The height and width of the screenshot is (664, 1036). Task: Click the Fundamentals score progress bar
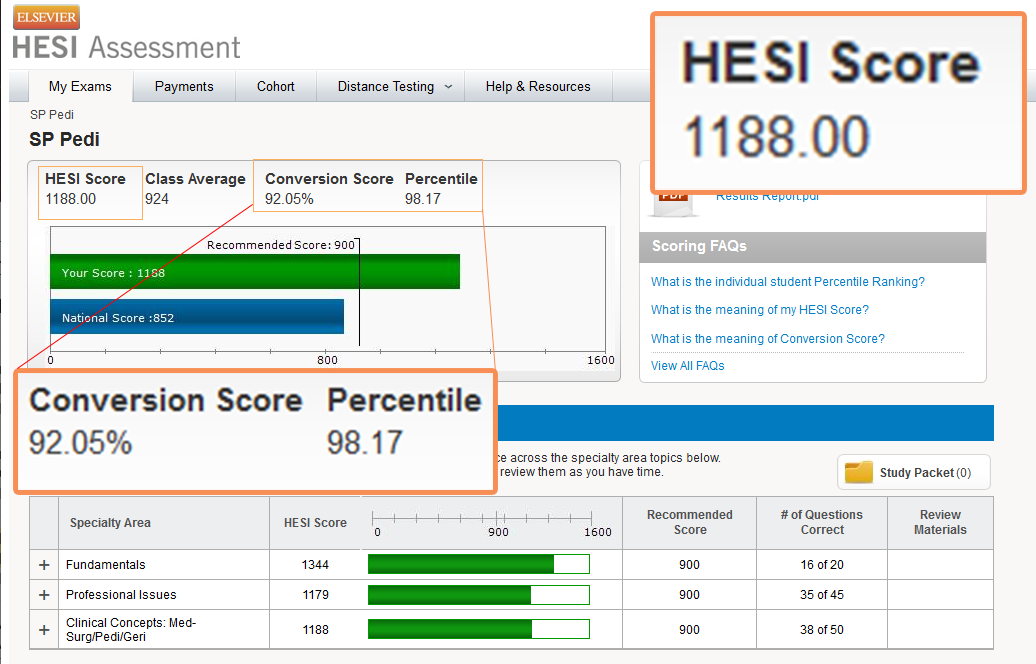tap(478, 565)
